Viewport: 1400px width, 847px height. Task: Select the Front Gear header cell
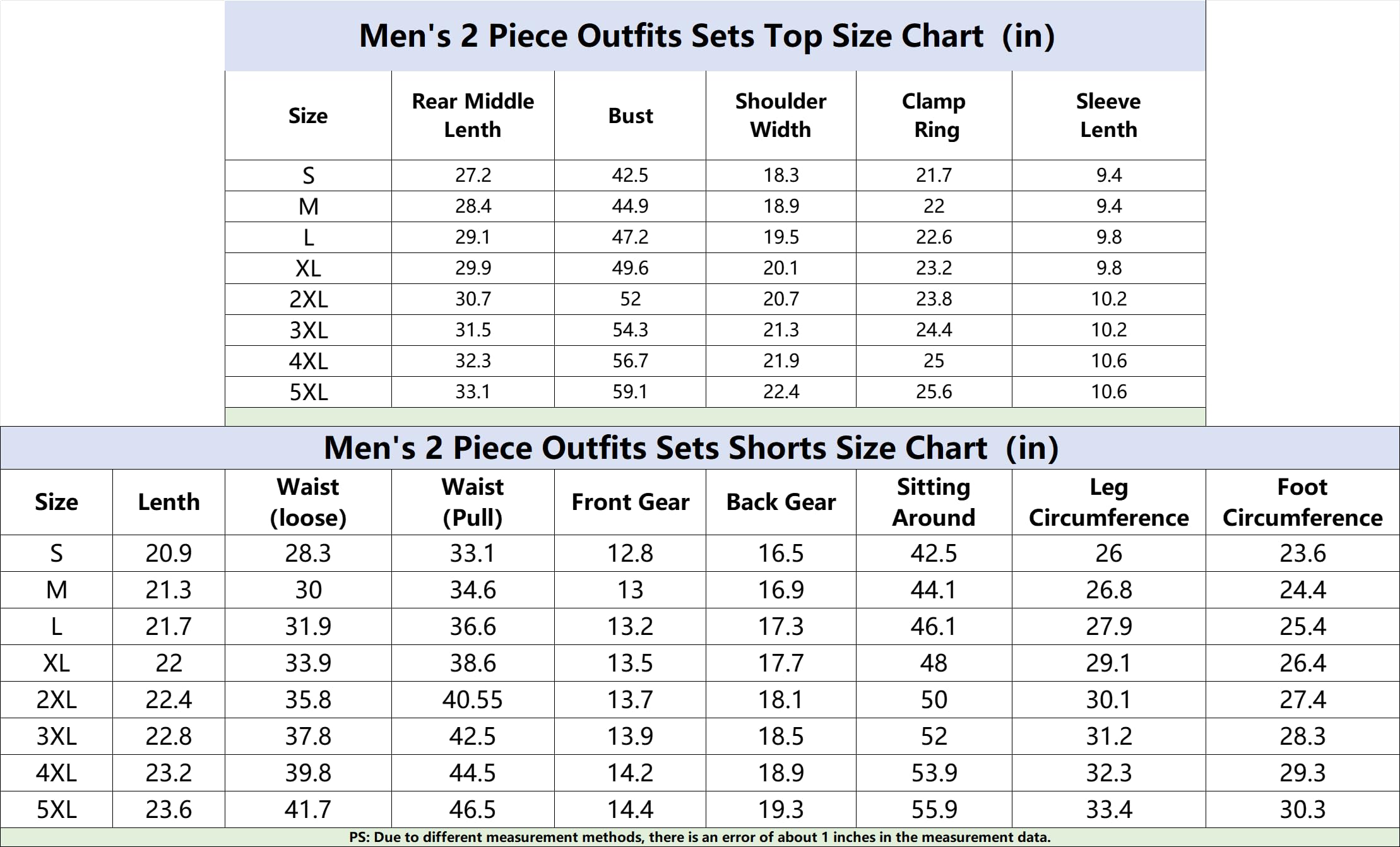click(630, 502)
